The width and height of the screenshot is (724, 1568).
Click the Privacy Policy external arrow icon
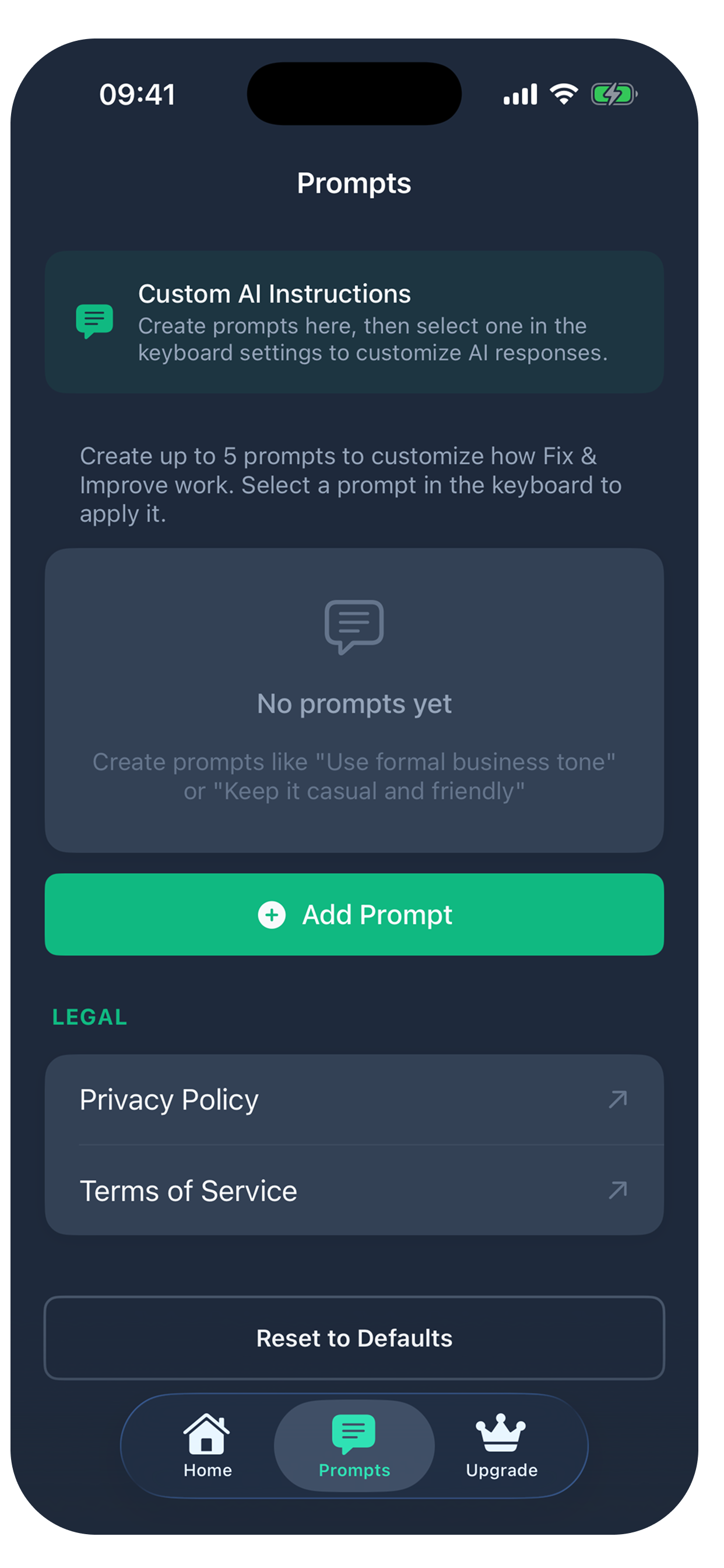point(618,1100)
